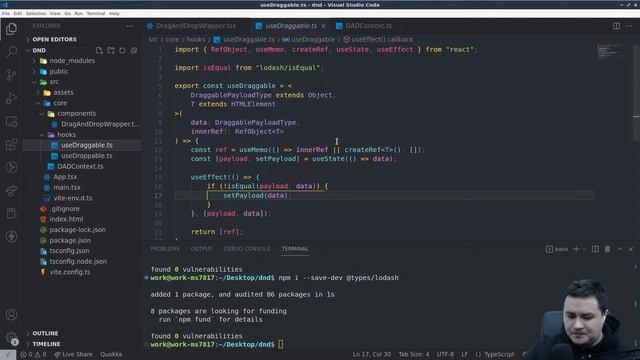Change indentation via Tab Size: 4
640x360 pixels.
click(x=414, y=354)
